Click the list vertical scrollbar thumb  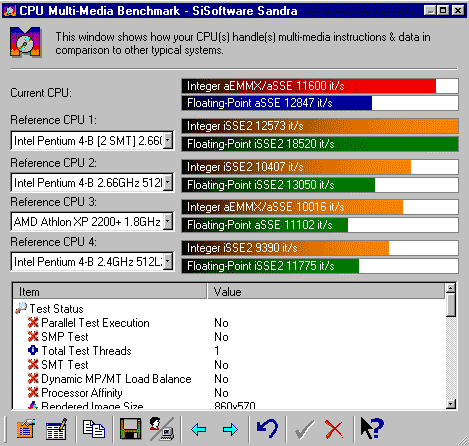451,305
